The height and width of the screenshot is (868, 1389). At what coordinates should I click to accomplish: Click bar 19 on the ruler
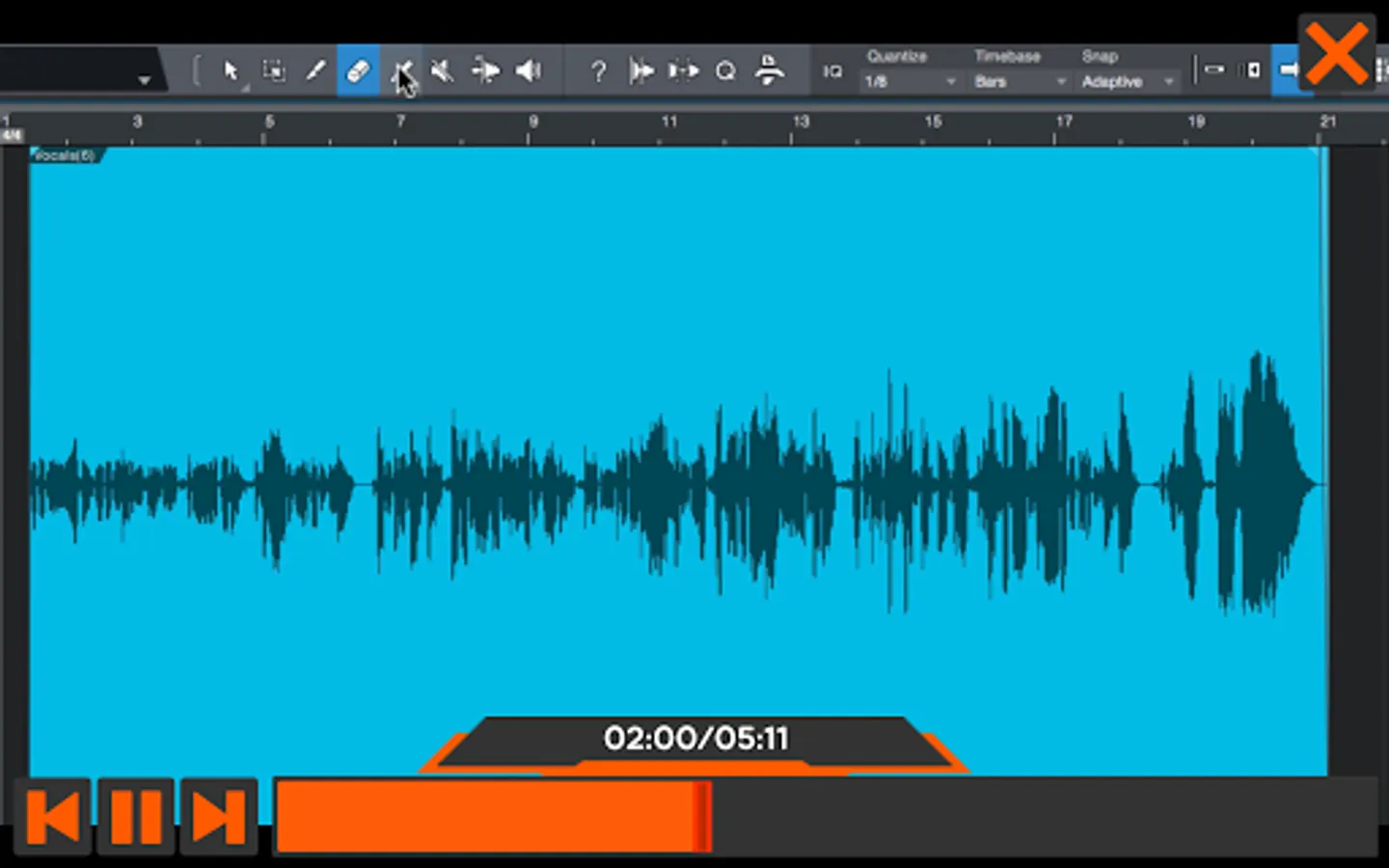pyautogui.click(x=1196, y=122)
